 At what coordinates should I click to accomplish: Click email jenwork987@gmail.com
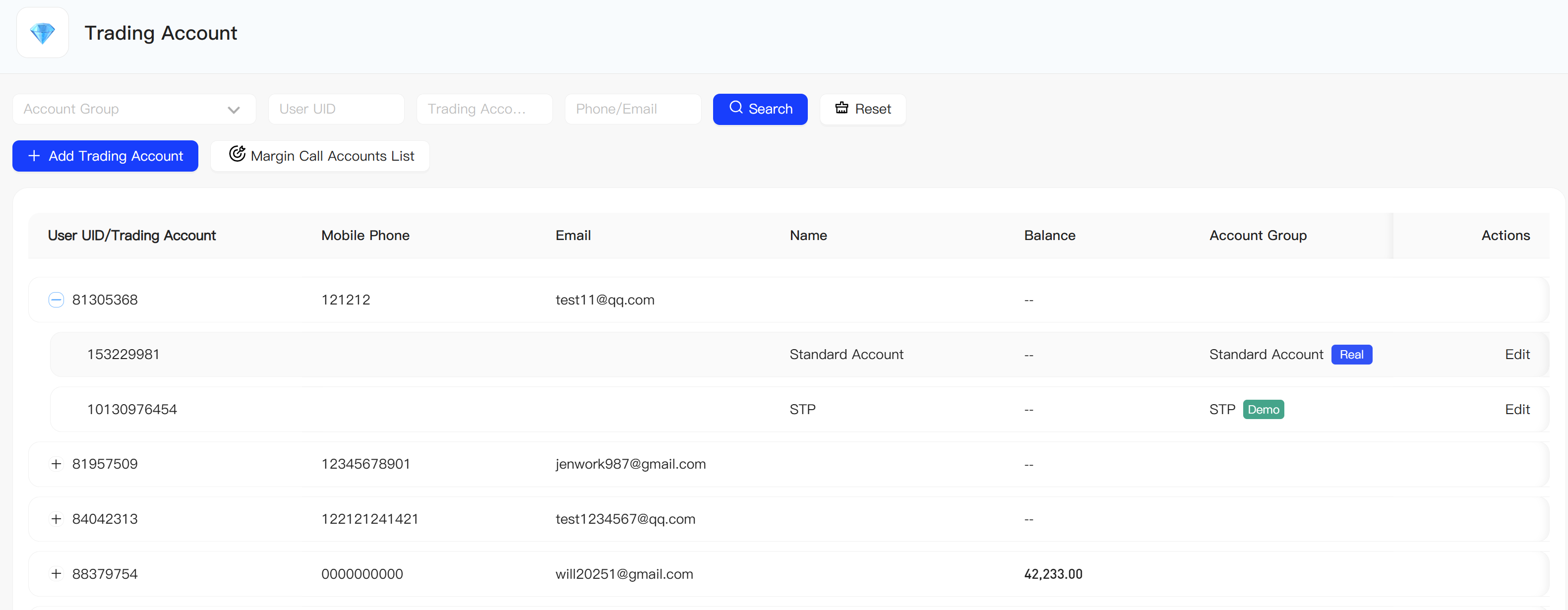pos(631,464)
